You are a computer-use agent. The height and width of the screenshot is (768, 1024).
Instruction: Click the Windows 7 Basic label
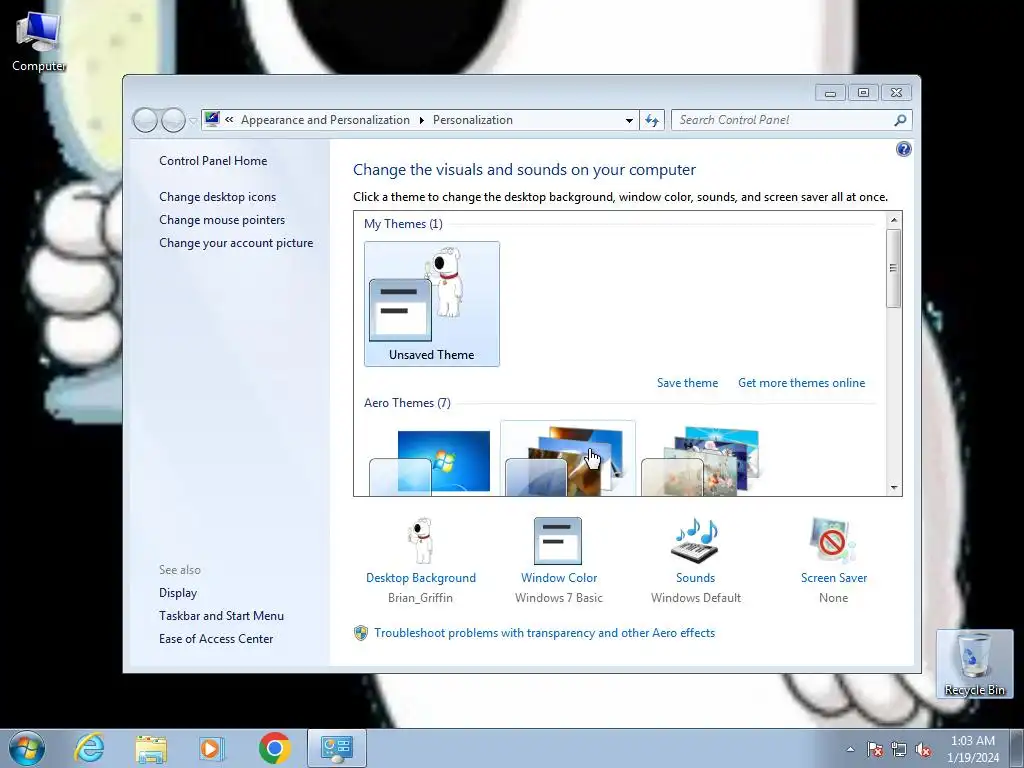coord(558,598)
